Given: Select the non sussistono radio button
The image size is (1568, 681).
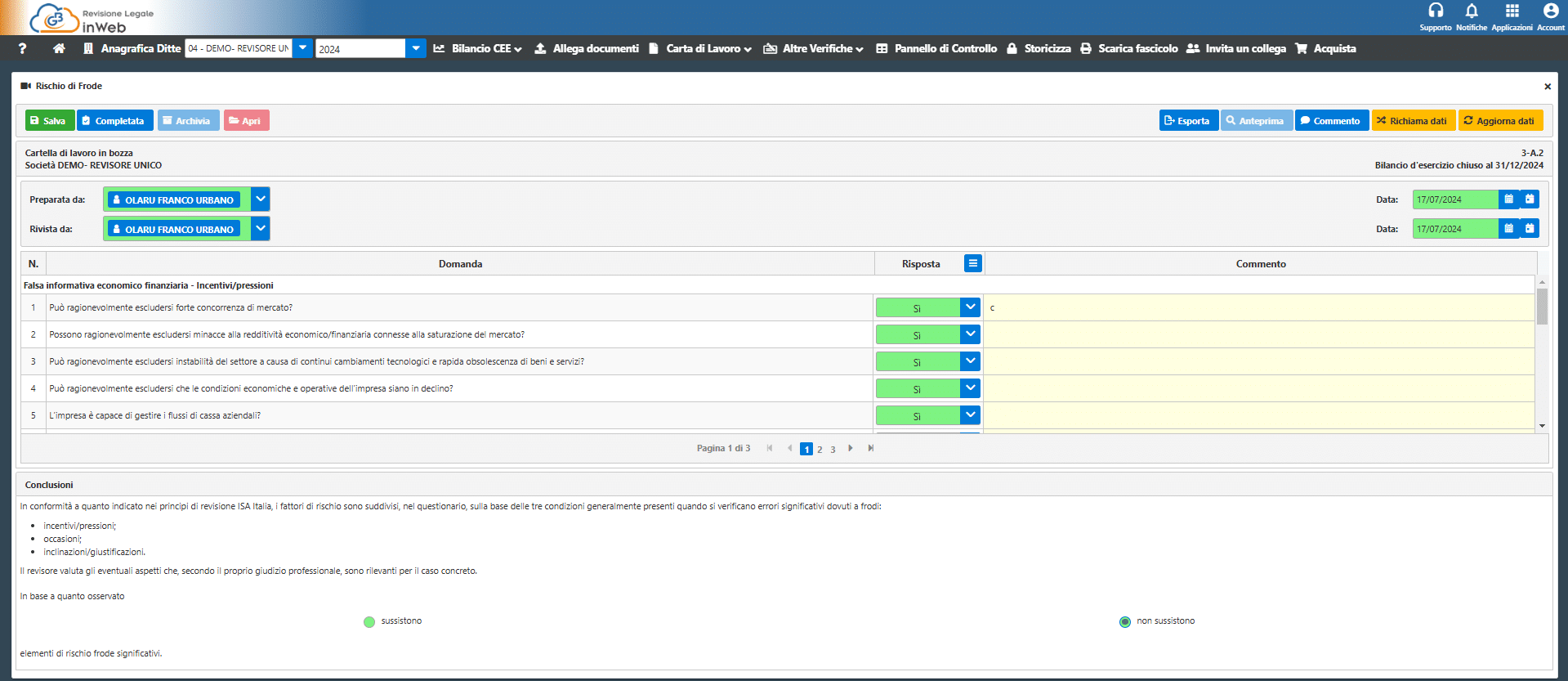Looking at the screenshot, I should point(1125,622).
